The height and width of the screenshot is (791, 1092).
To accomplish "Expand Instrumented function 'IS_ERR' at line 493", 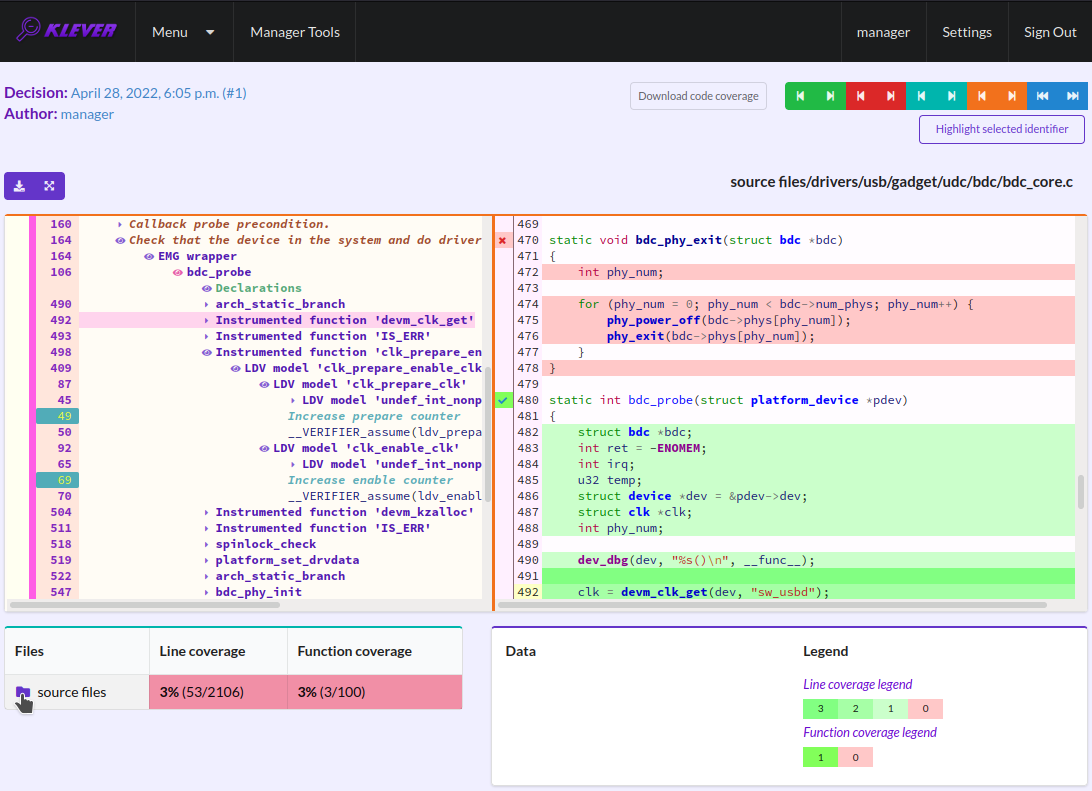I will (207, 336).
